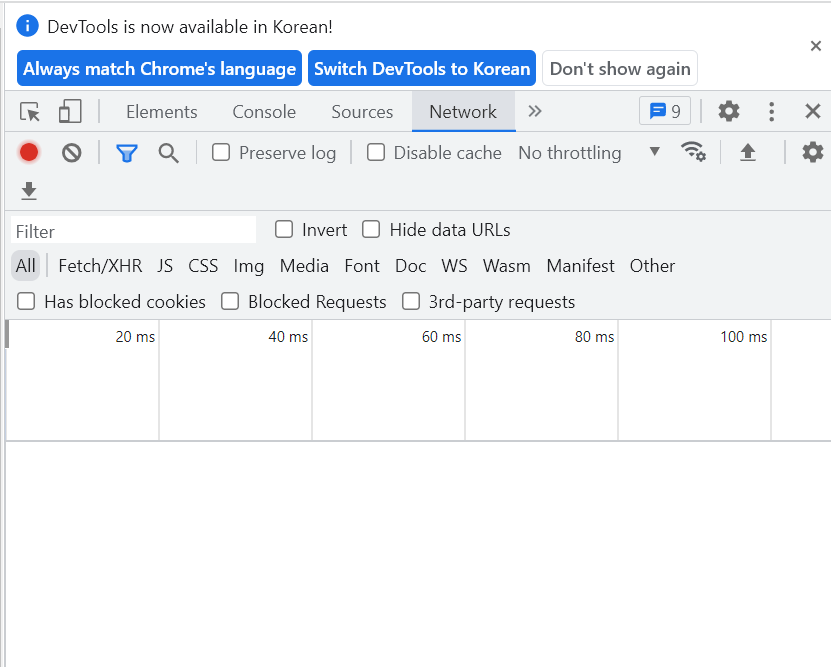Open network conditions Wi-Fi gear icon
Viewport: 831px width, 667px height.
693,152
